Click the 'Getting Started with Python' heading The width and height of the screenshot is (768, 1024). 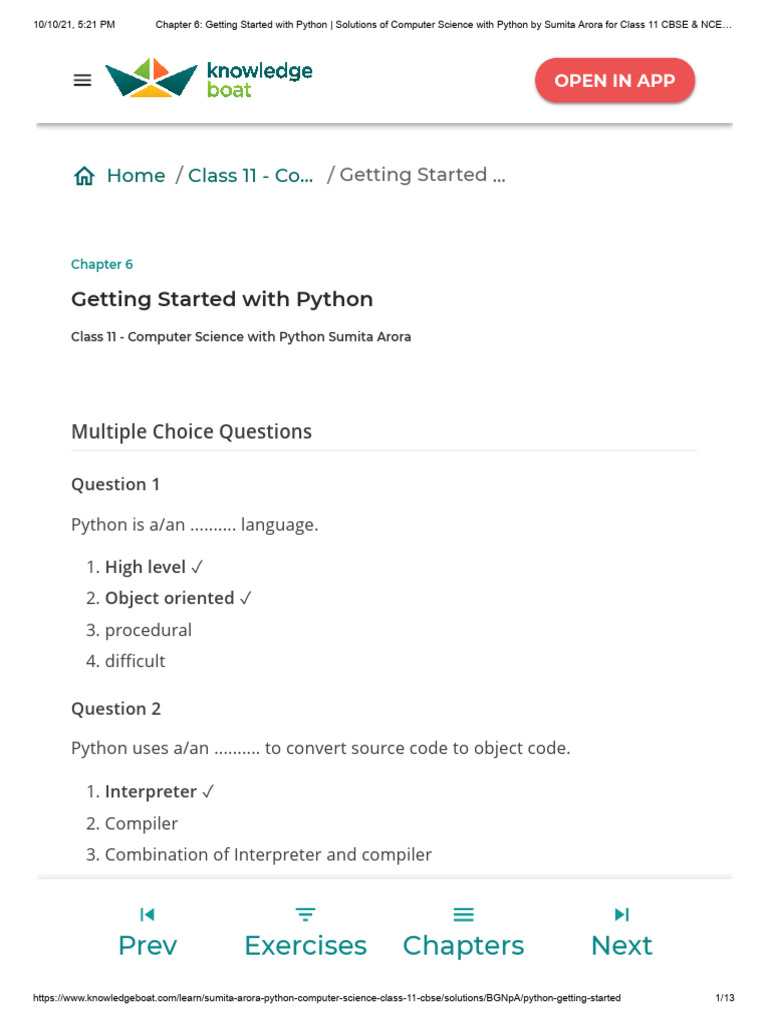coord(222,299)
